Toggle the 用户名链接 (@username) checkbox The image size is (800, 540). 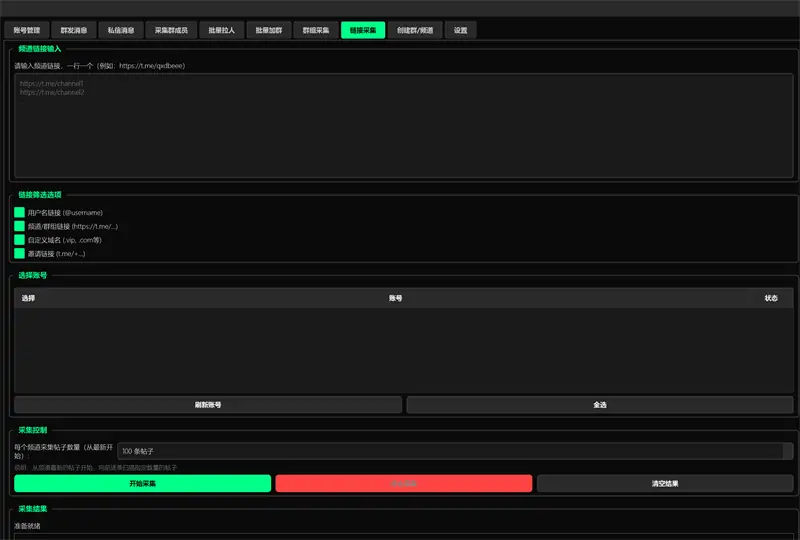19,212
